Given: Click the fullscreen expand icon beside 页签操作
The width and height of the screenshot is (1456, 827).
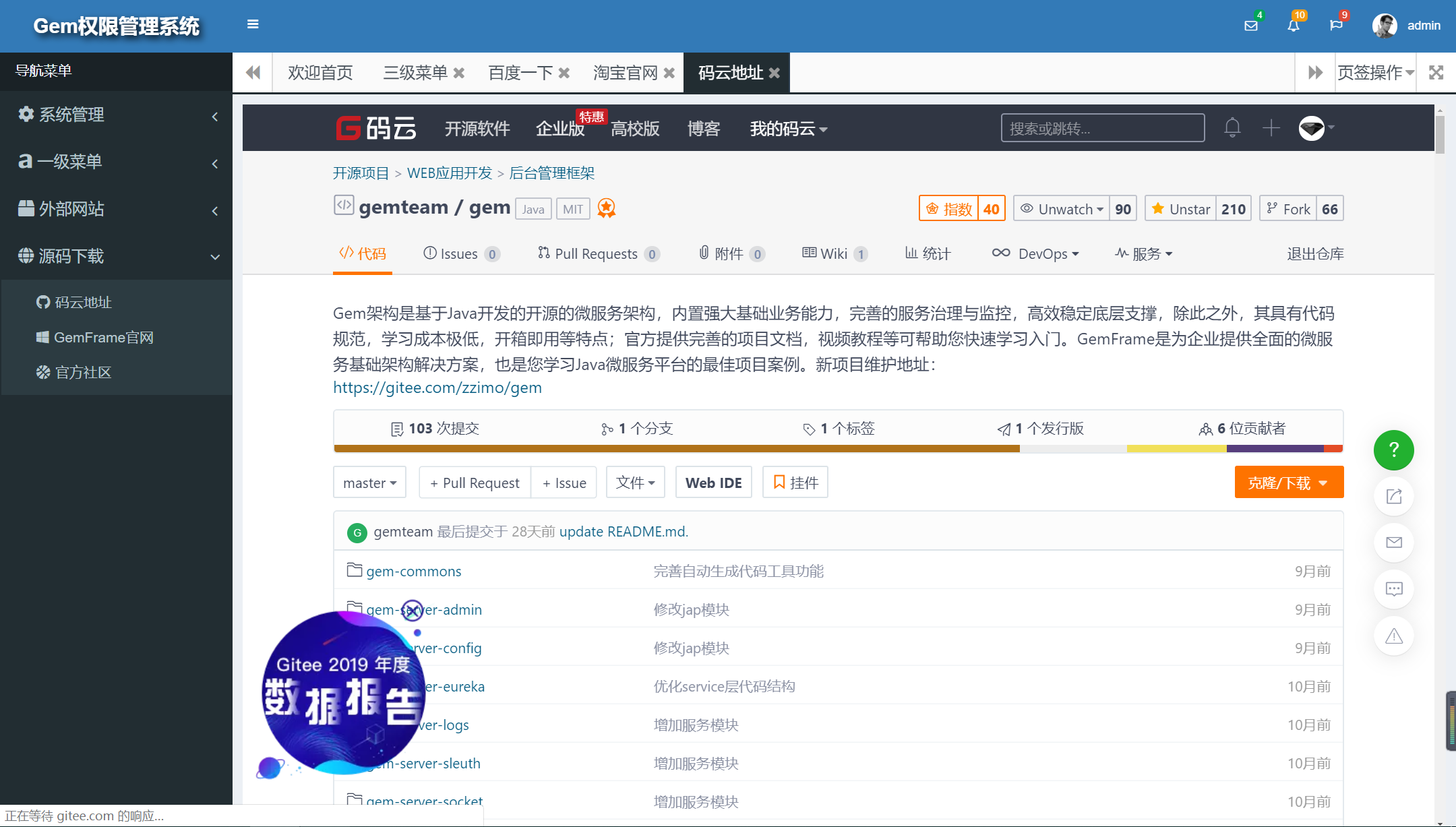Looking at the screenshot, I should [x=1436, y=72].
